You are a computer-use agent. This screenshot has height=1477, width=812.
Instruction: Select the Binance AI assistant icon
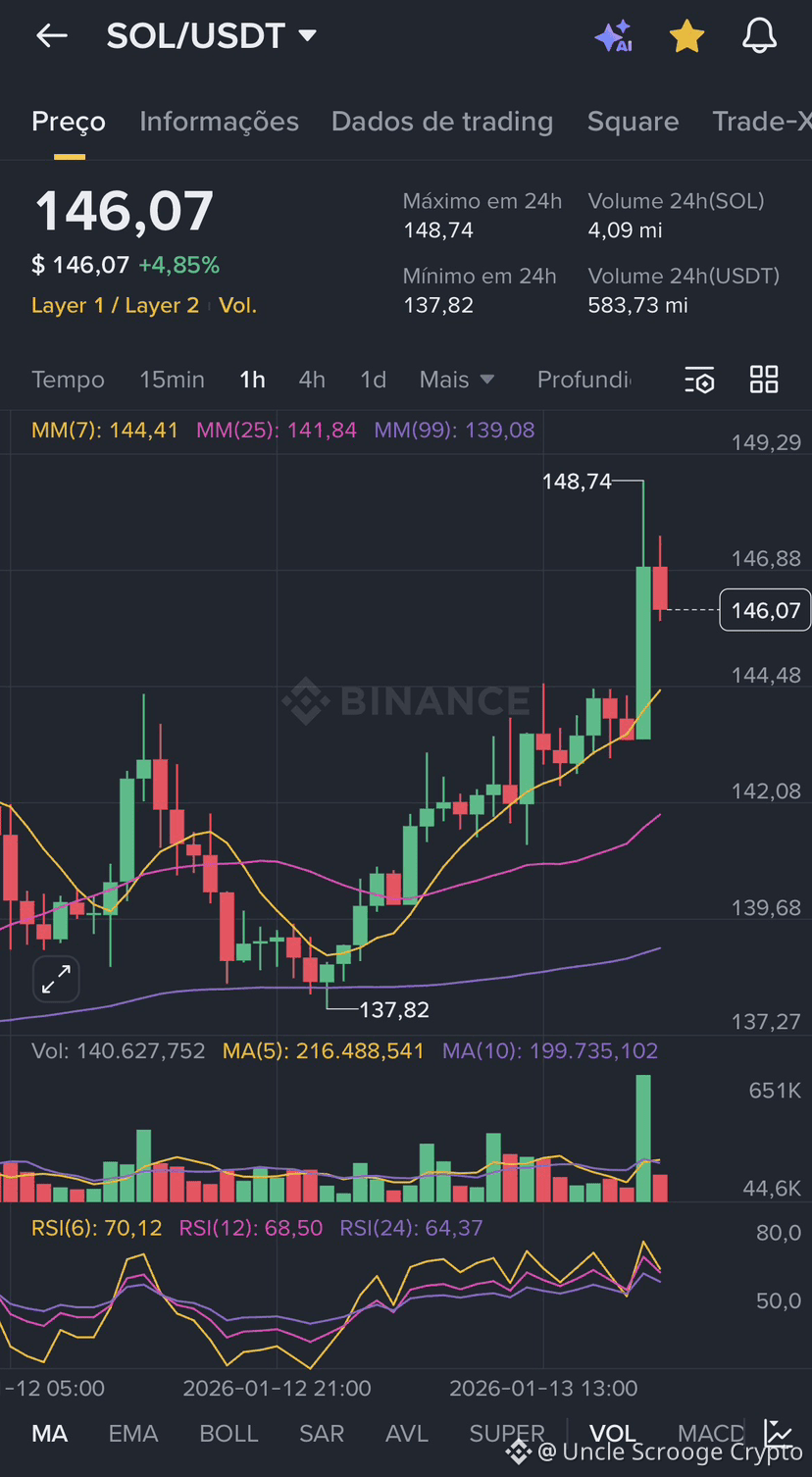tap(613, 35)
